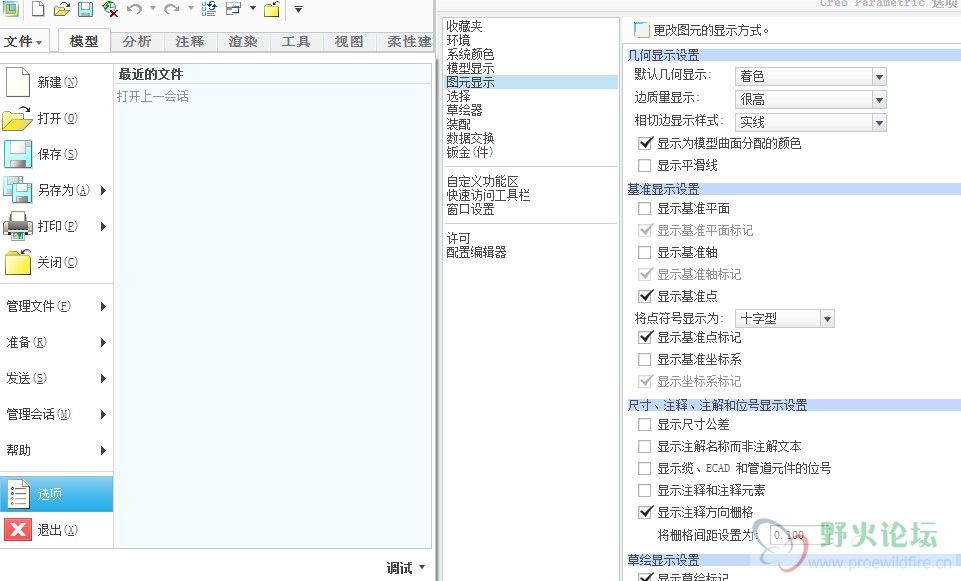The width and height of the screenshot is (961, 581).
Task: Click the 将栅格间距设置为 input field
Action: pyautogui.click(x=800, y=535)
